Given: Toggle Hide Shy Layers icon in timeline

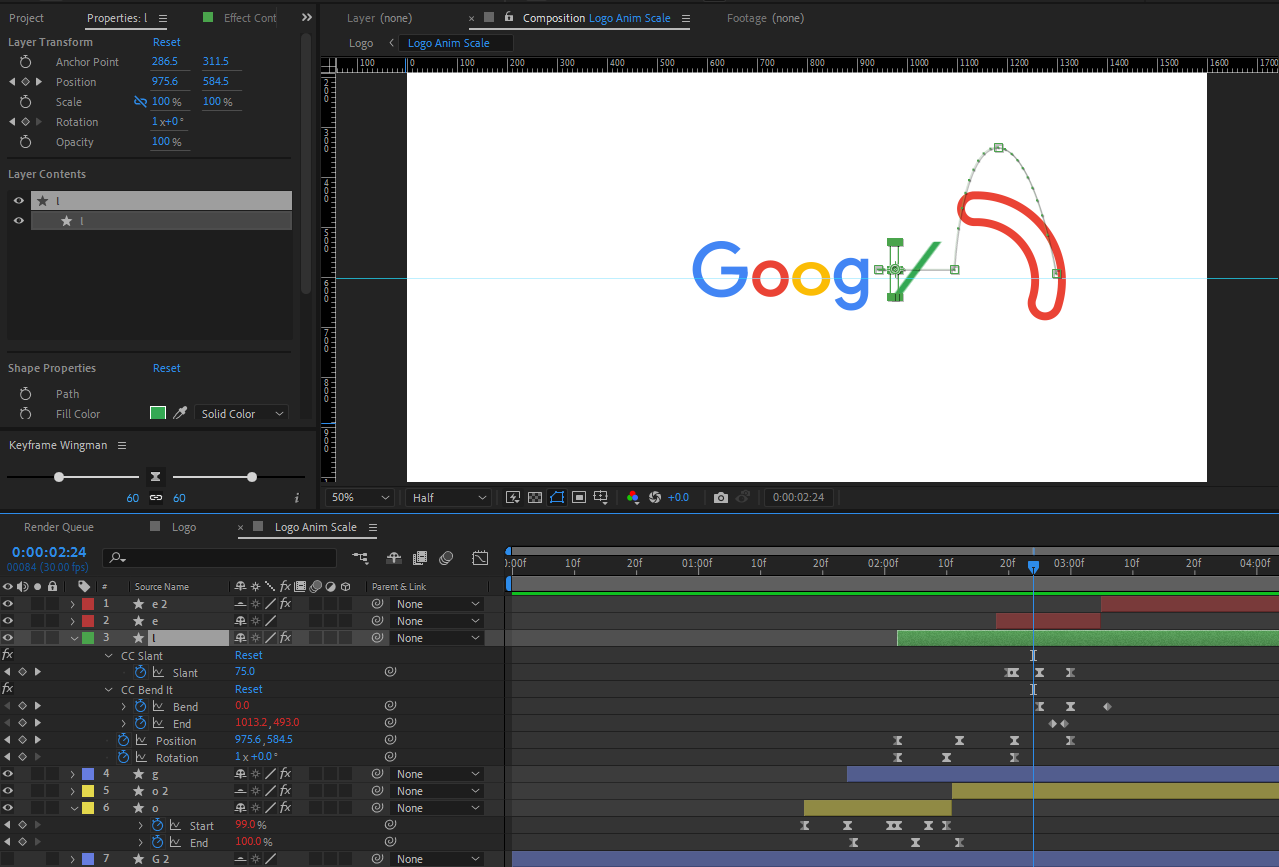Looking at the screenshot, I should point(394,558).
